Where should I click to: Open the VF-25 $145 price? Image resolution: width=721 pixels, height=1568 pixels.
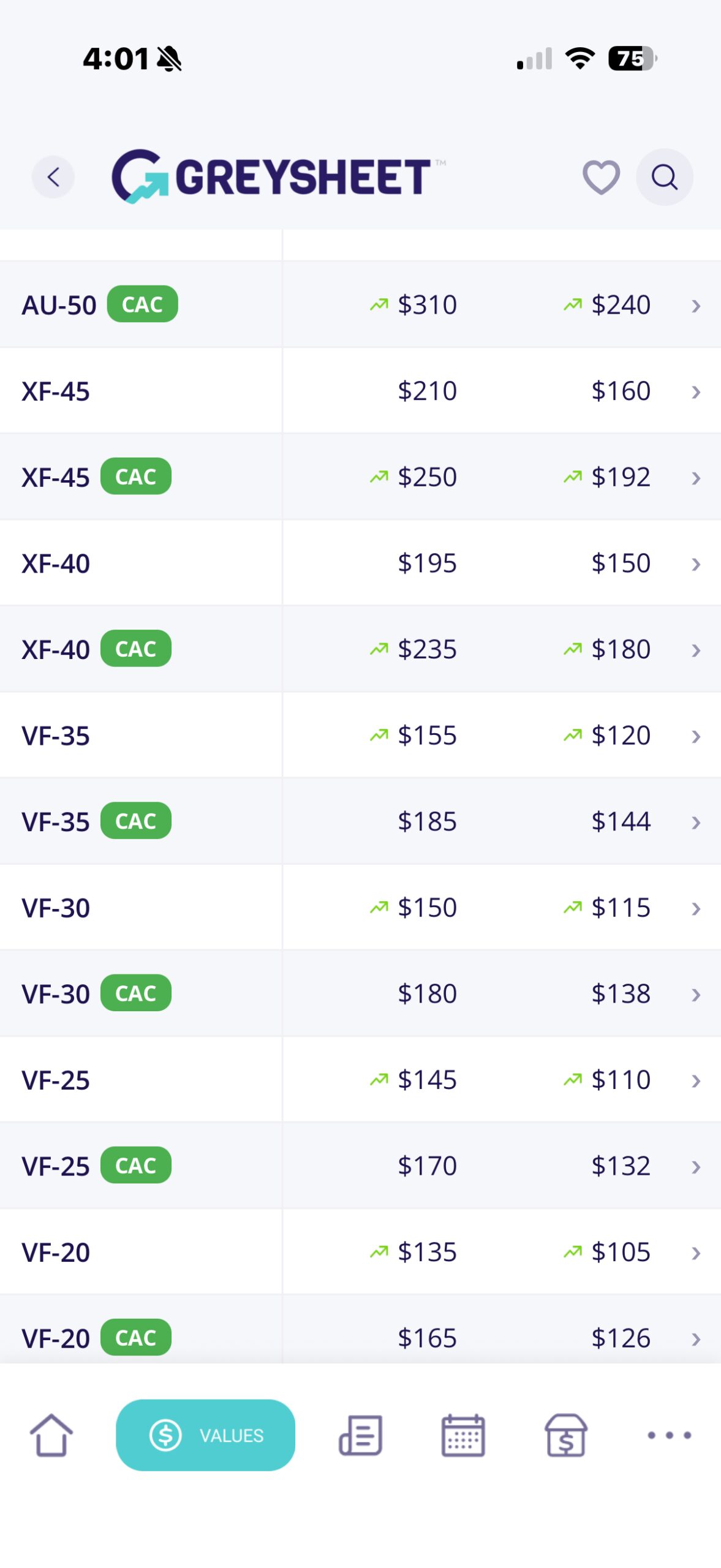pos(427,1080)
